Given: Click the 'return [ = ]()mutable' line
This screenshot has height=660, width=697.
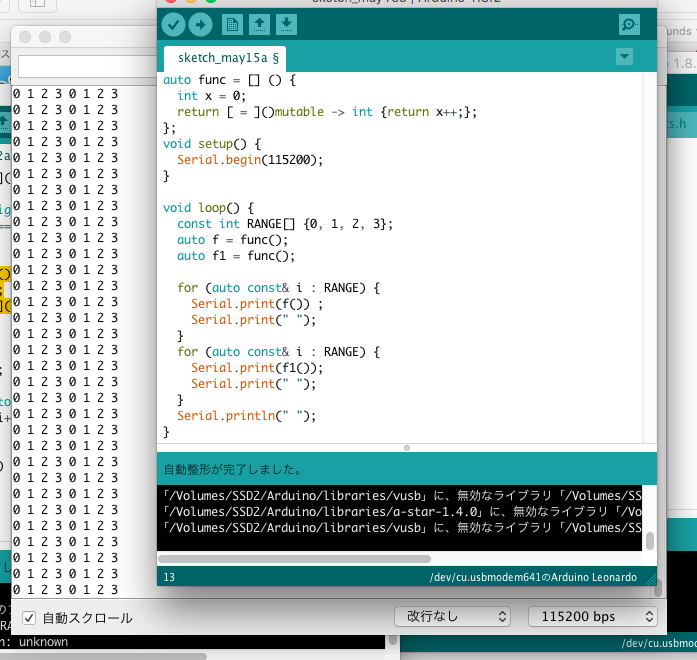Looking at the screenshot, I should tap(327, 112).
